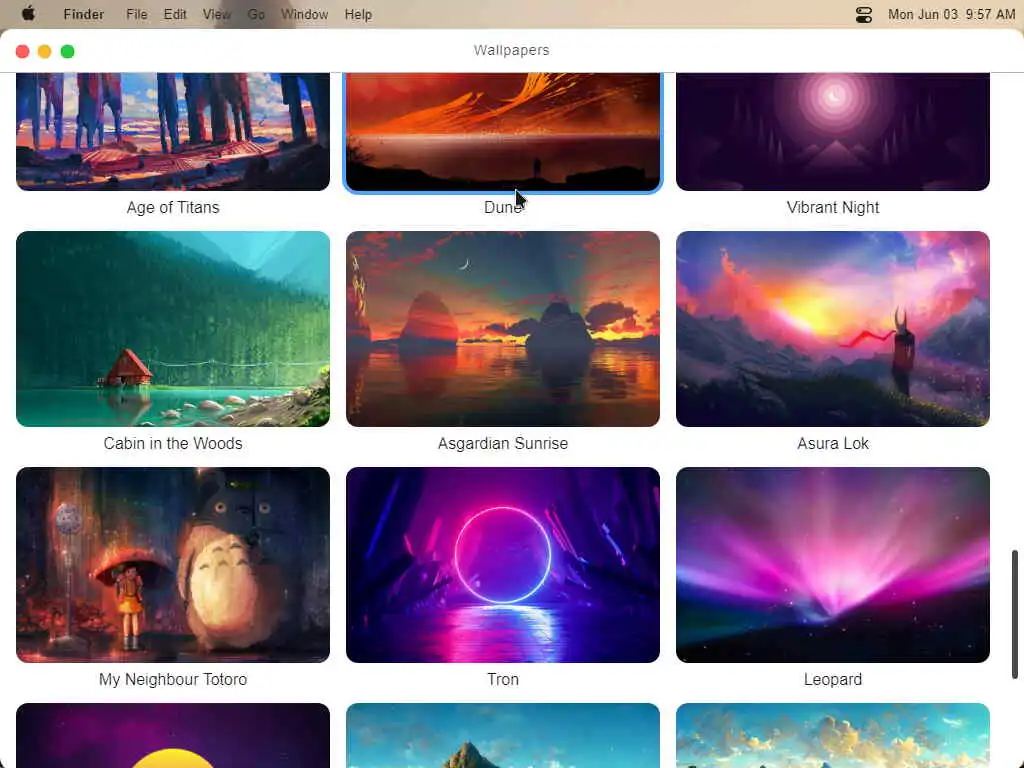Click the Vibrant Night label
Viewport: 1024px width, 768px height.
833,208
